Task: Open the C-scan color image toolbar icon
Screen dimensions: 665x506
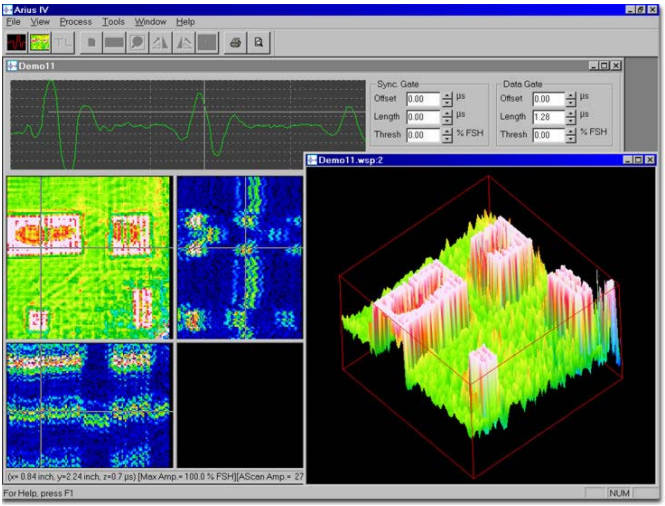Action: click(x=39, y=42)
